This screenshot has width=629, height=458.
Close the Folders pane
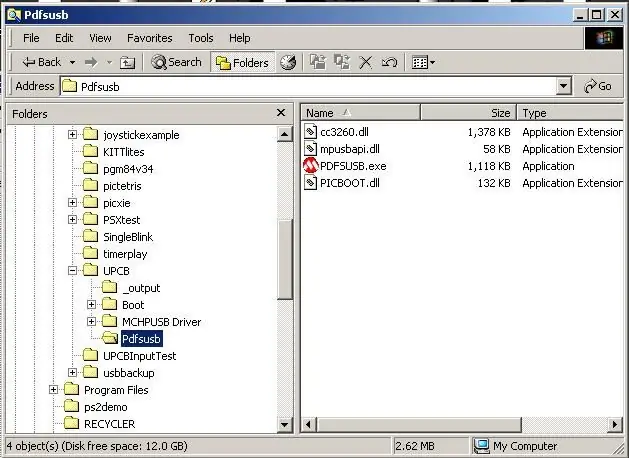pos(281,113)
